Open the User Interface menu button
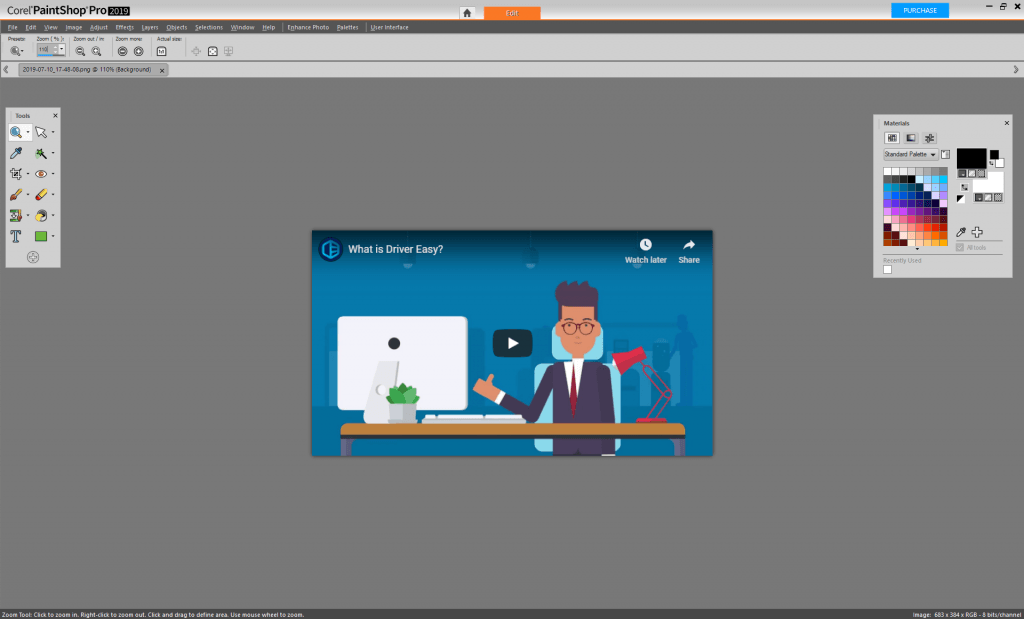This screenshot has width=1024, height=619. pyautogui.click(x=389, y=27)
